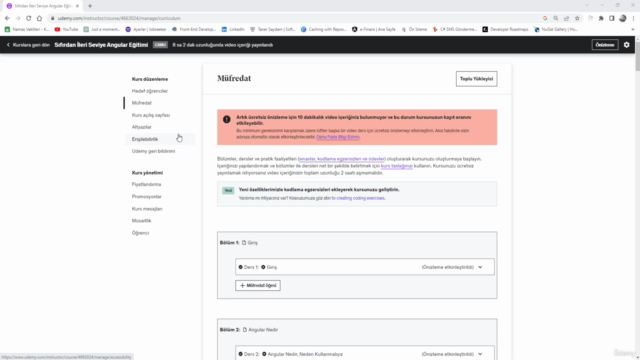
Task: Reload the page with refresh icon
Action: pos(29,18)
